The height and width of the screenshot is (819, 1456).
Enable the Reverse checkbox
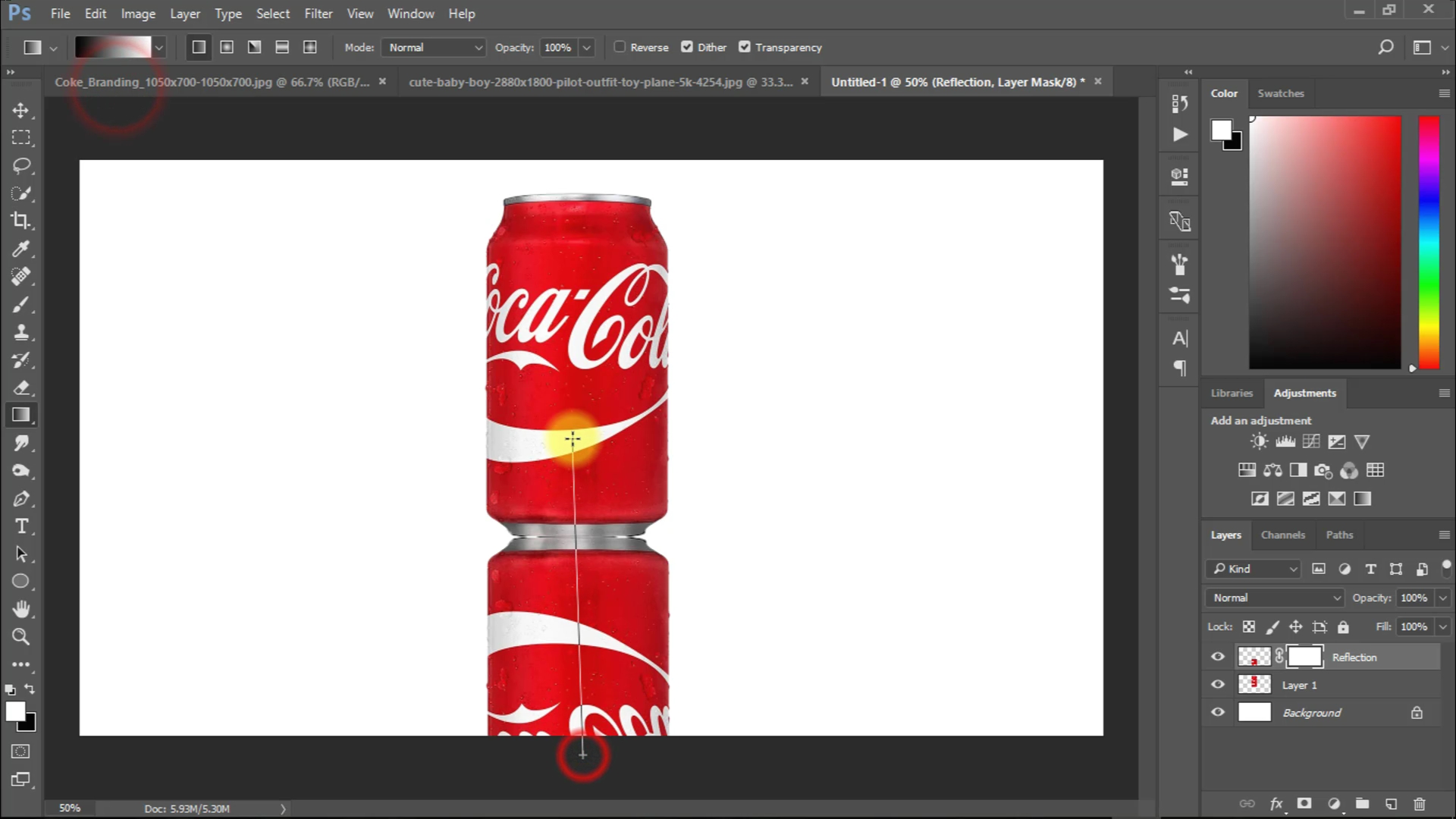tap(620, 47)
